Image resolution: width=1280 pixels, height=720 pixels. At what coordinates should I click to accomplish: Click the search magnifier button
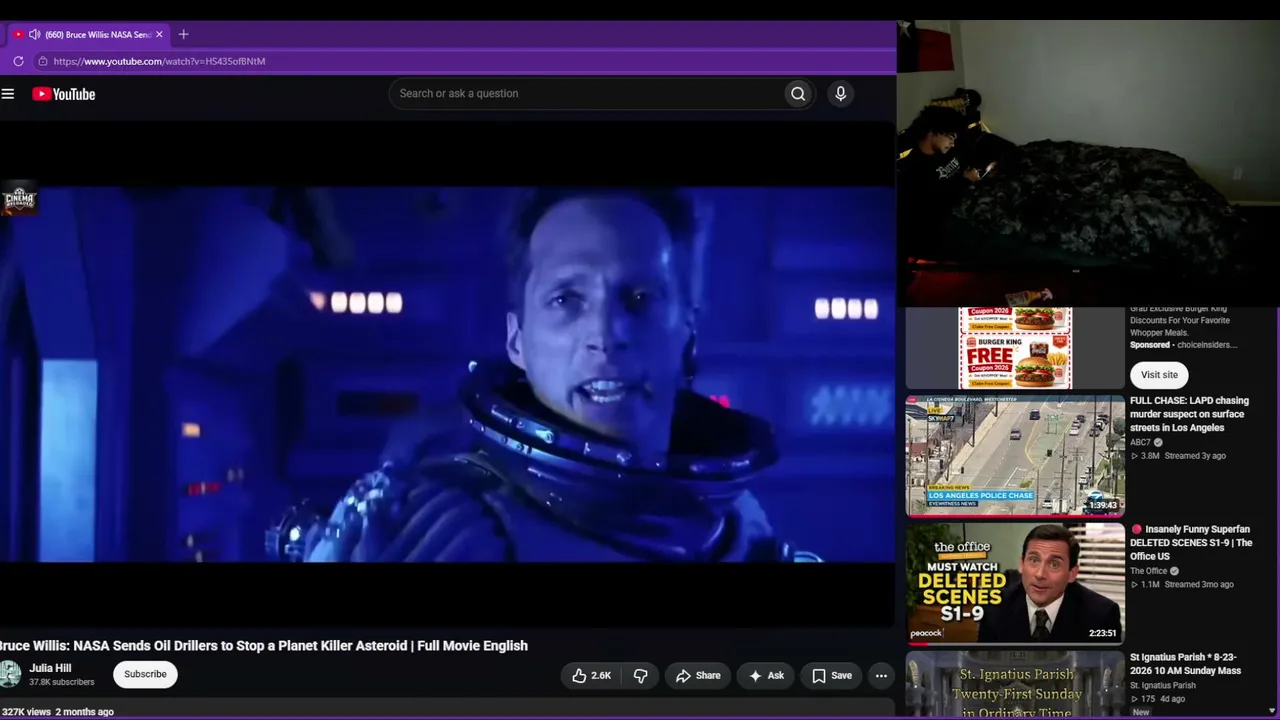(798, 94)
